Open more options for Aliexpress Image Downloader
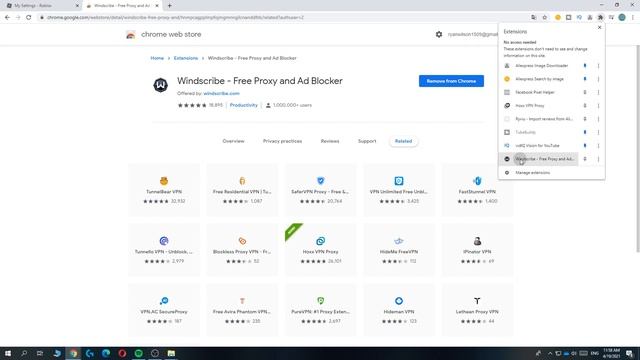 point(598,66)
